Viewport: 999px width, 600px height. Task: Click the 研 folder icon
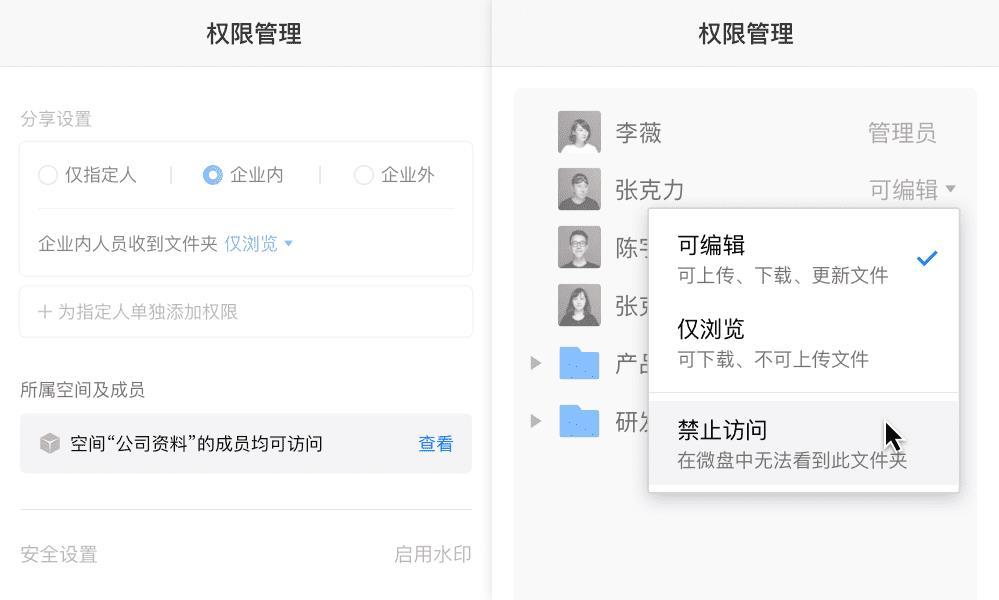point(579,421)
